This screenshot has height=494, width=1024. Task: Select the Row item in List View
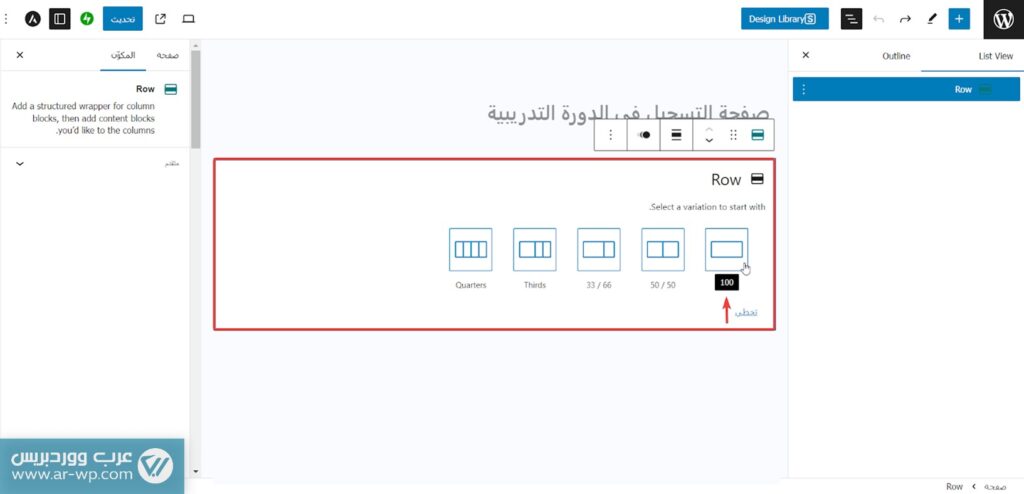(x=906, y=90)
